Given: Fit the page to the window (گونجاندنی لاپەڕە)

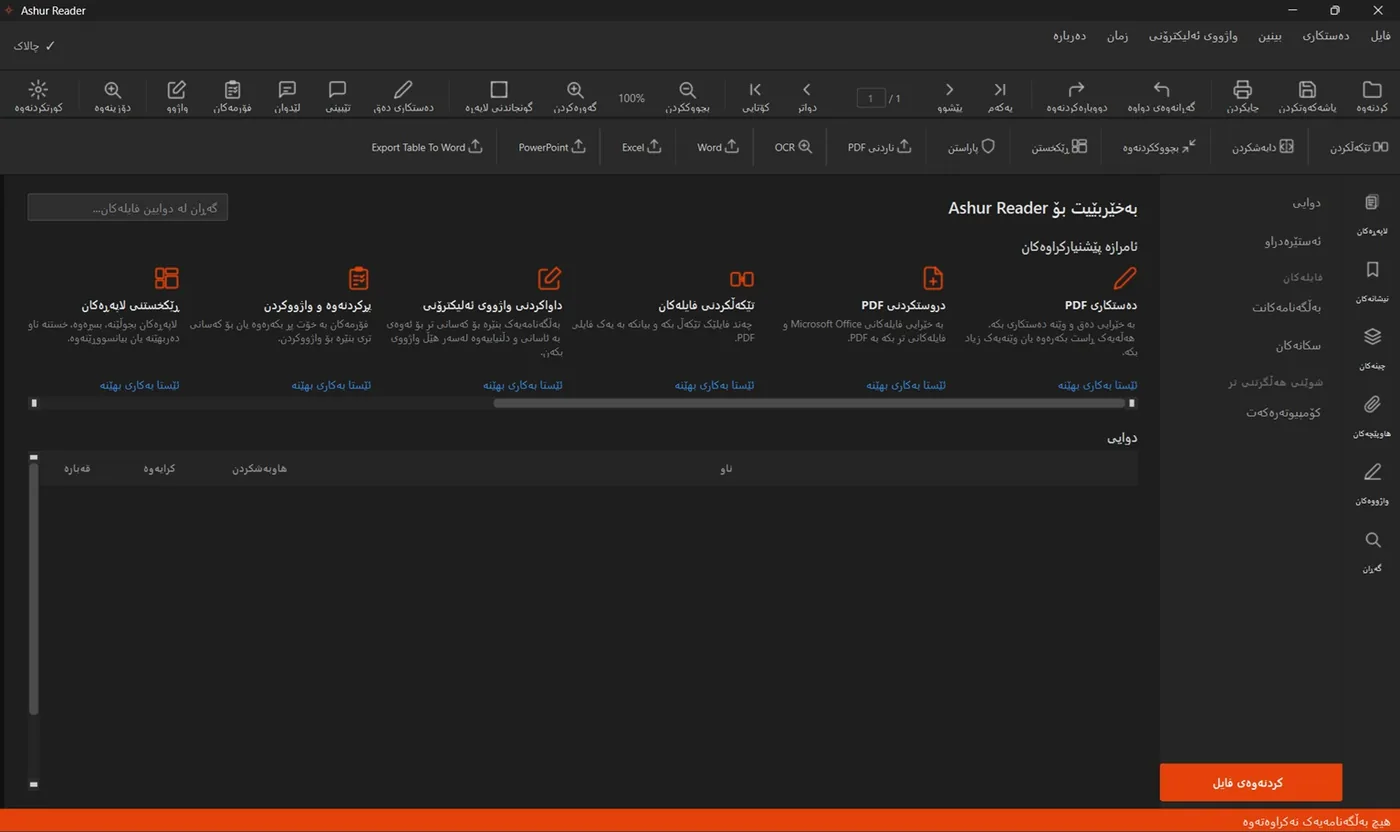Looking at the screenshot, I should (x=499, y=96).
